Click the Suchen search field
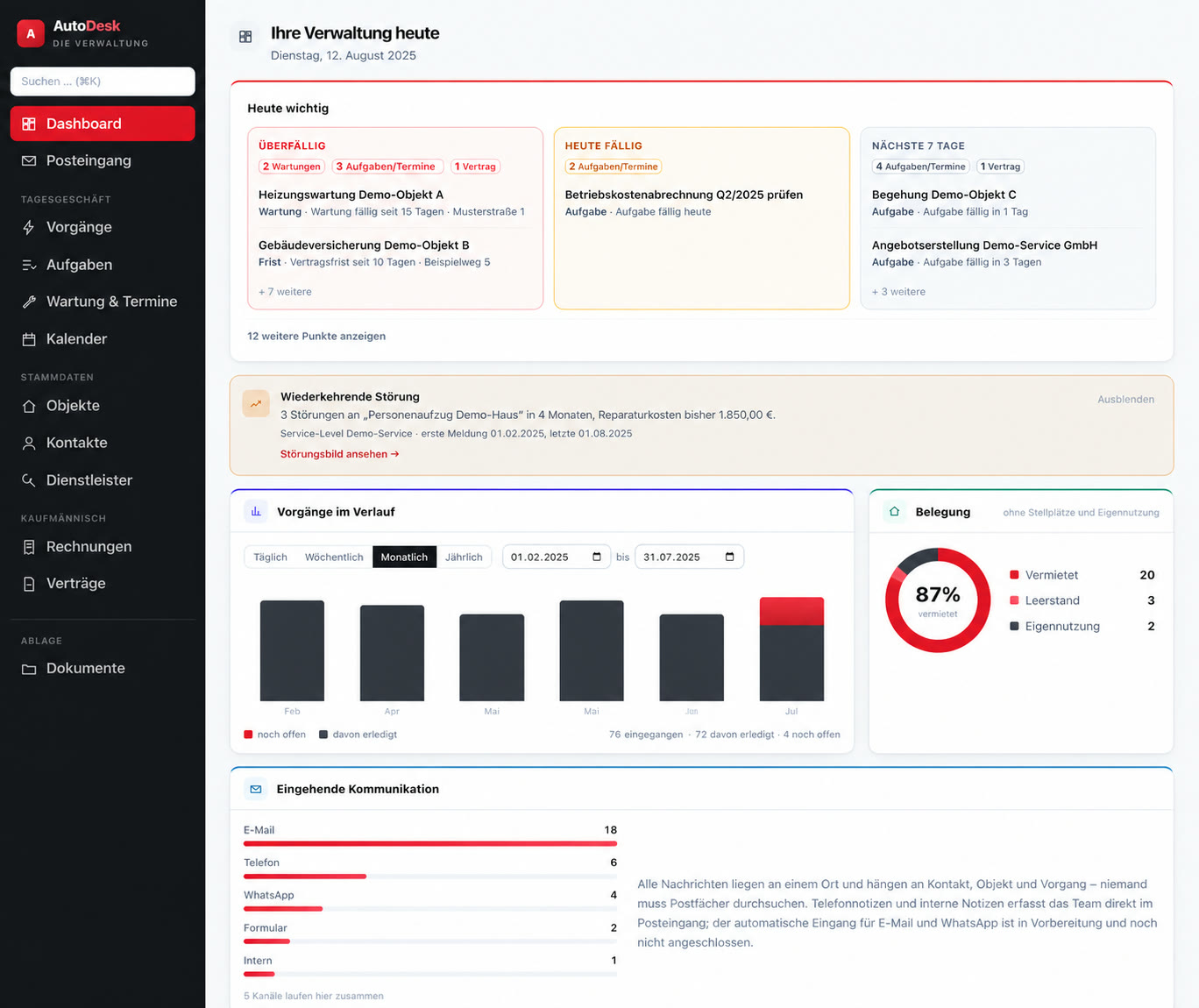This screenshot has width=1199, height=1008. click(103, 82)
